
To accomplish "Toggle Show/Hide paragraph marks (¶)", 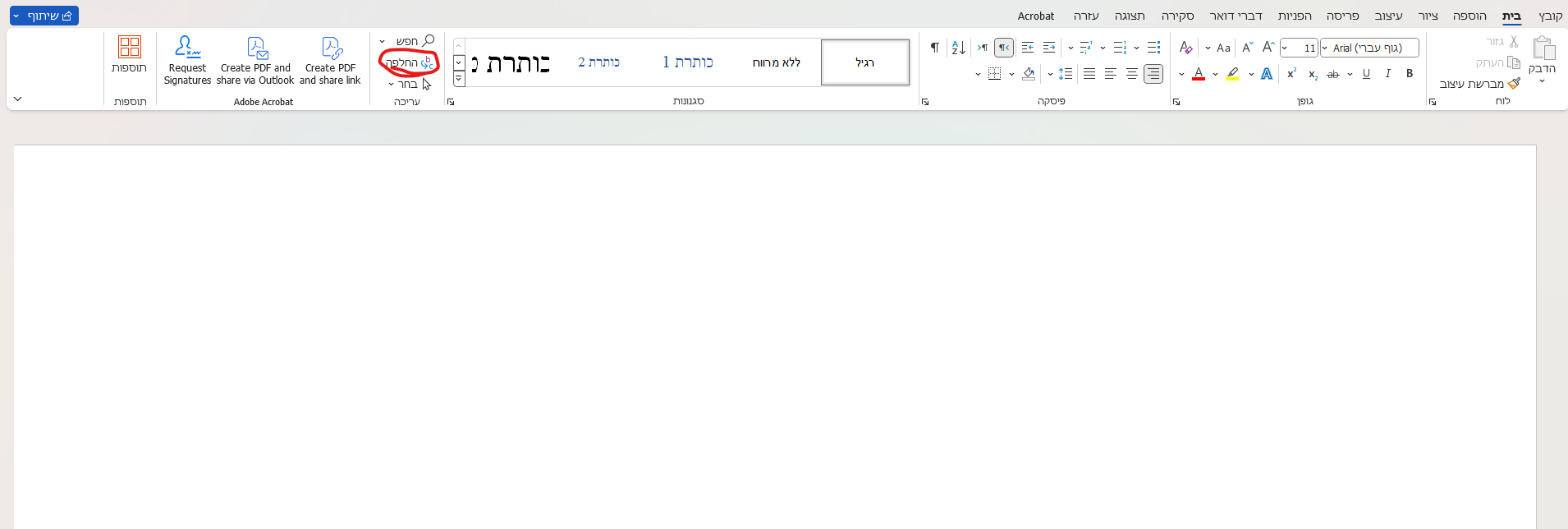I will pyautogui.click(x=934, y=48).
